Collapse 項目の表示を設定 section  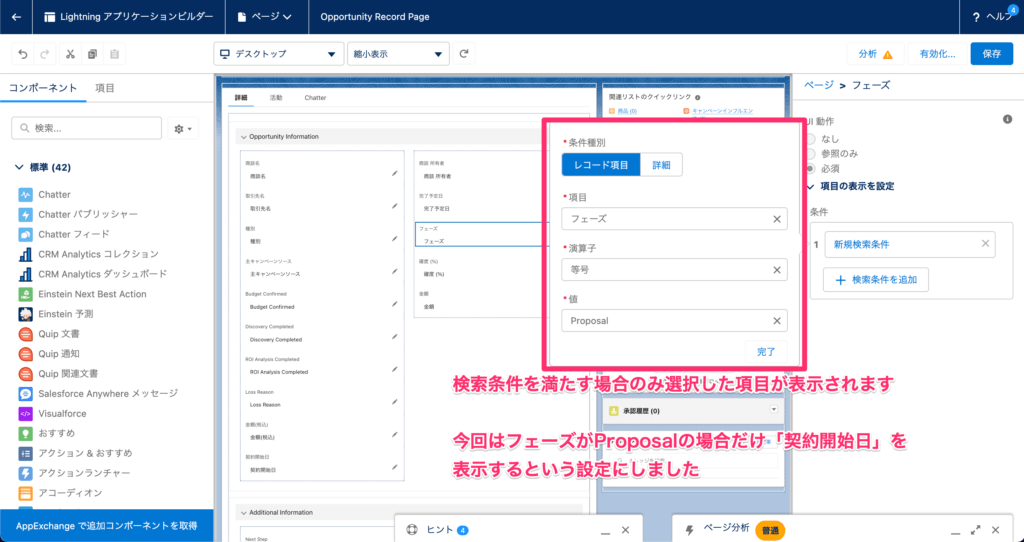[811, 187]
